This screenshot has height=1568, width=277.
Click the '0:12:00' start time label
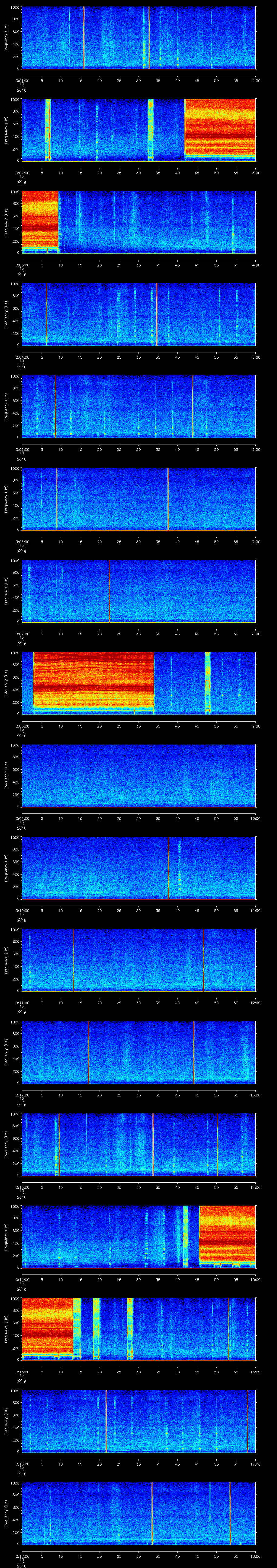click(22, 1095)
